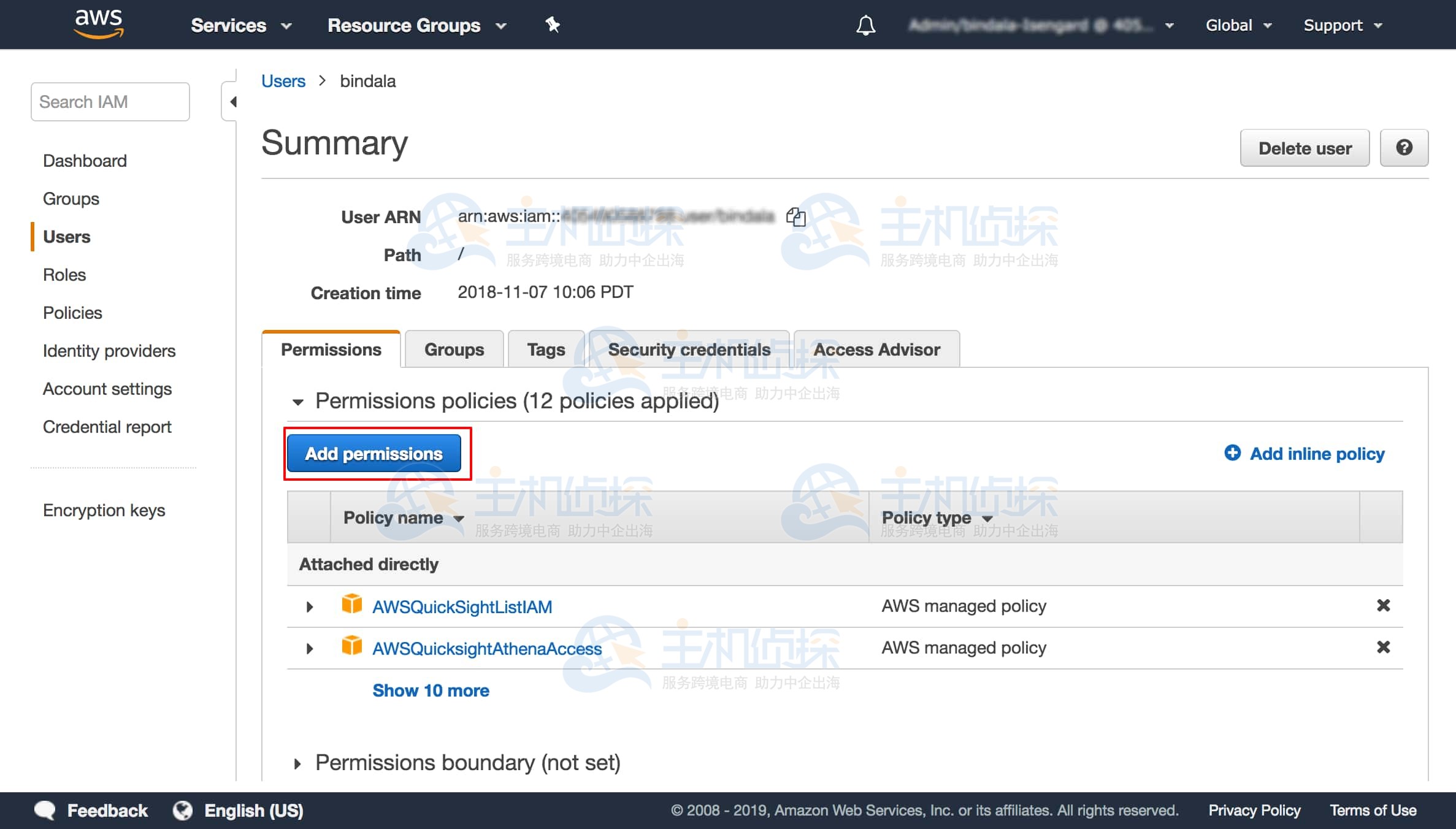Switch to the Security credentials tab
The width and height of the screenshot is (1456, 829).
688,350
